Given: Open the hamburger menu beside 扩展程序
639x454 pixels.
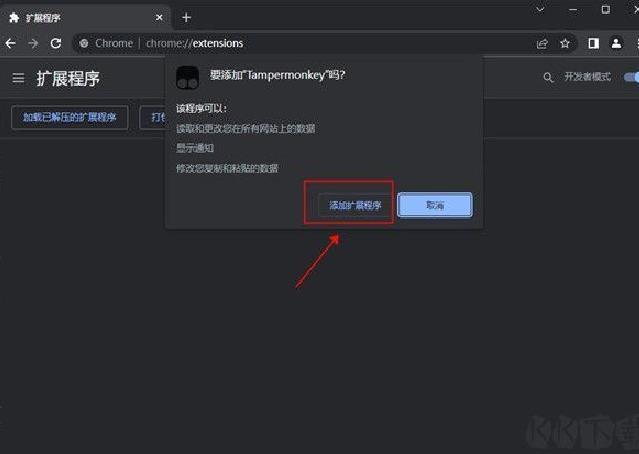Looking at the screenshot, I should [x=18, y=77].
